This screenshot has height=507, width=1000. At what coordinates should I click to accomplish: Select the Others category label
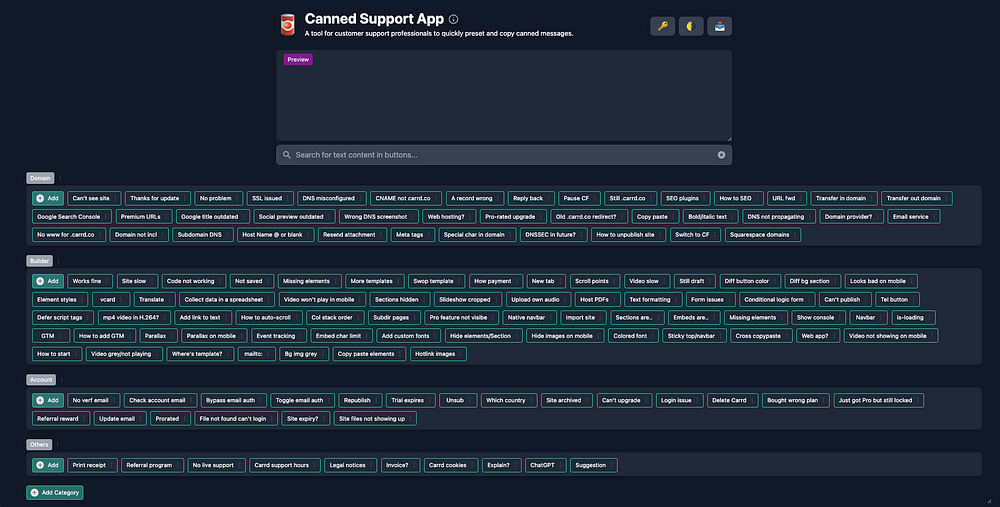(39, 445)
